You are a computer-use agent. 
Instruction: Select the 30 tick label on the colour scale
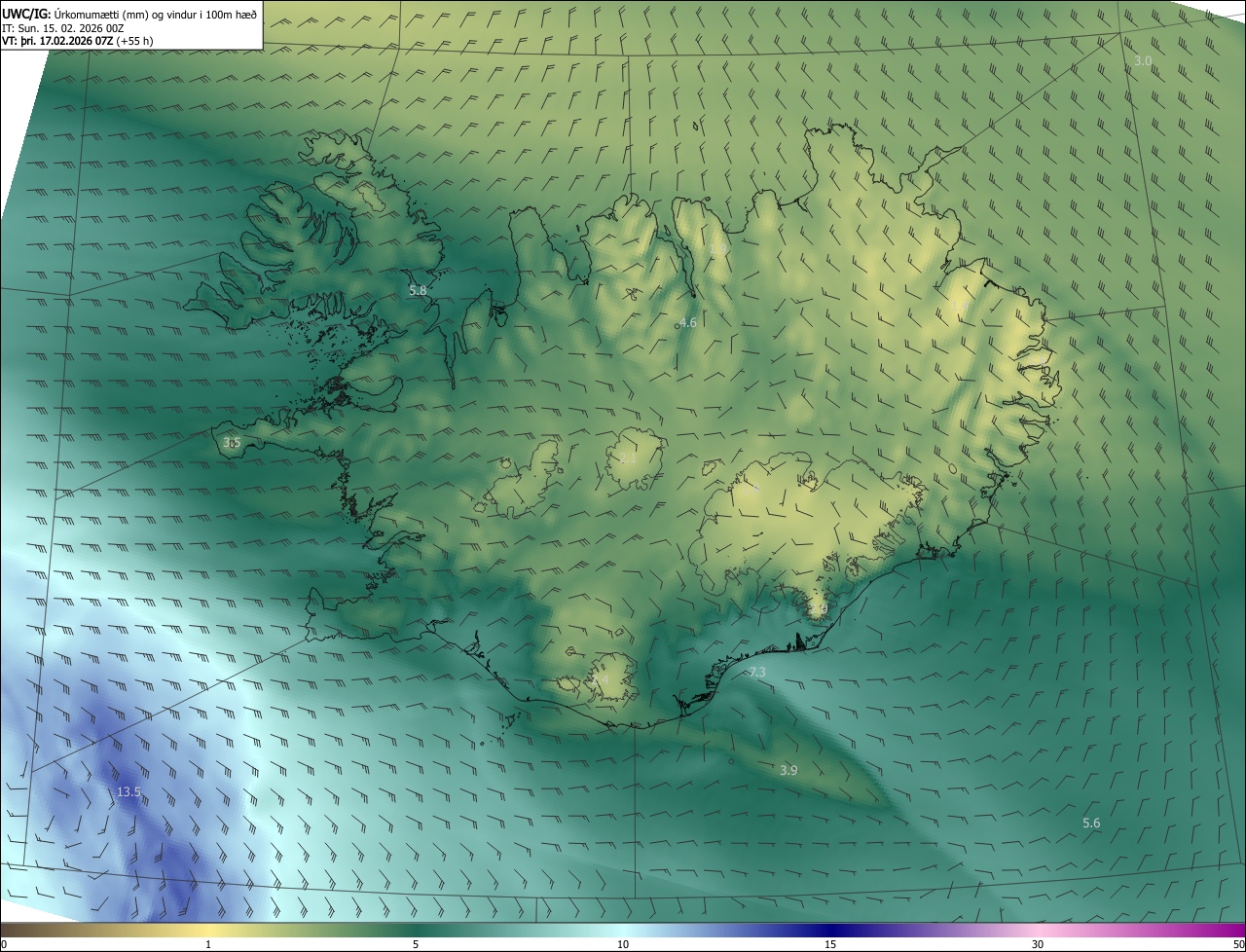[1038, 944]
